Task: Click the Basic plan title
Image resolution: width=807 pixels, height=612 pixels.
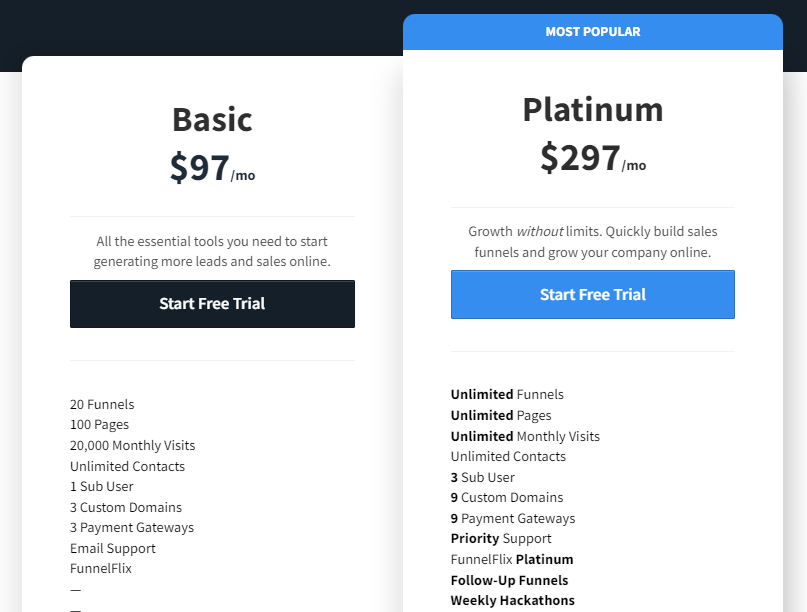Action: pyautogui.click(x=212, y=119)
